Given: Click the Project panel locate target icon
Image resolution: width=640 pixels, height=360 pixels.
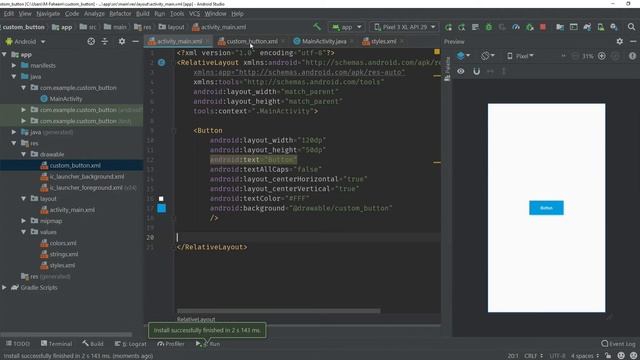Looking at the screenshot, I should click(x=91, y=41).
